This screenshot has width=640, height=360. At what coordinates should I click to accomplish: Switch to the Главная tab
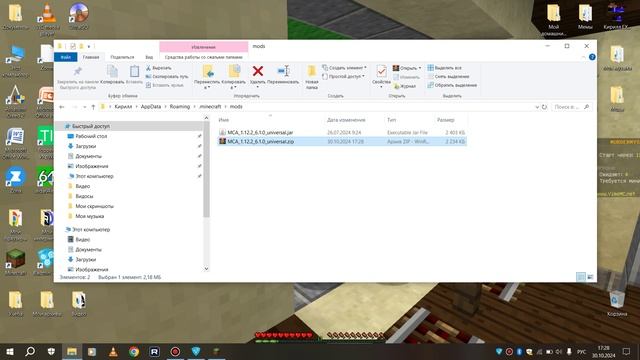tap(91, 57)
